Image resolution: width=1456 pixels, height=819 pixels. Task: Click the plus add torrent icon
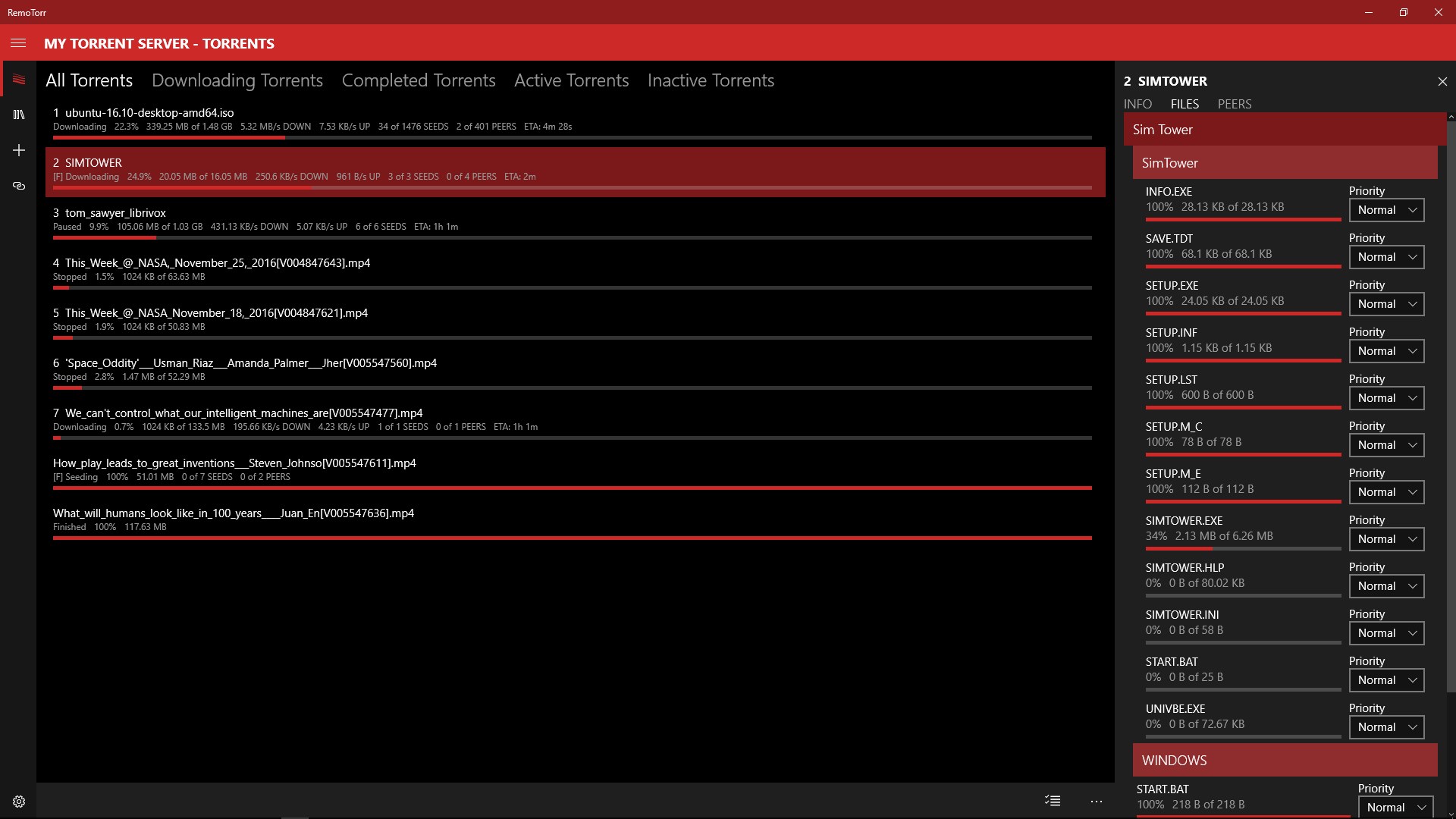[19, 150]
